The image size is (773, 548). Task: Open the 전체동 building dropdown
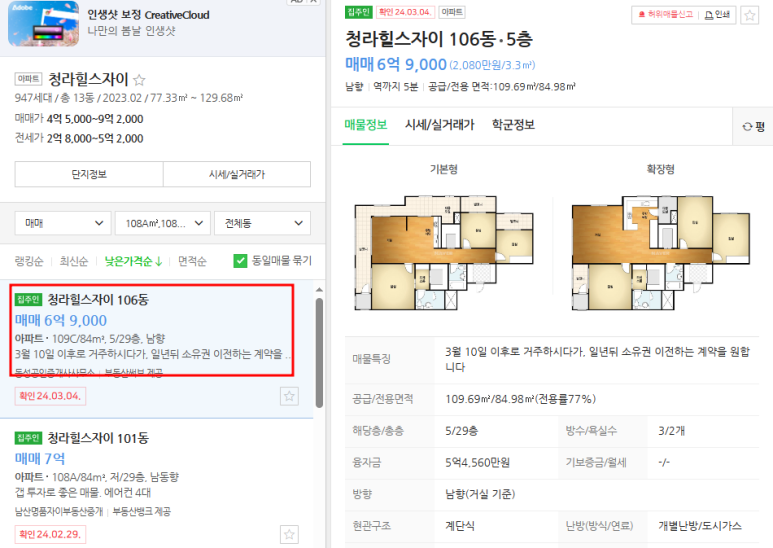(262, 223)
